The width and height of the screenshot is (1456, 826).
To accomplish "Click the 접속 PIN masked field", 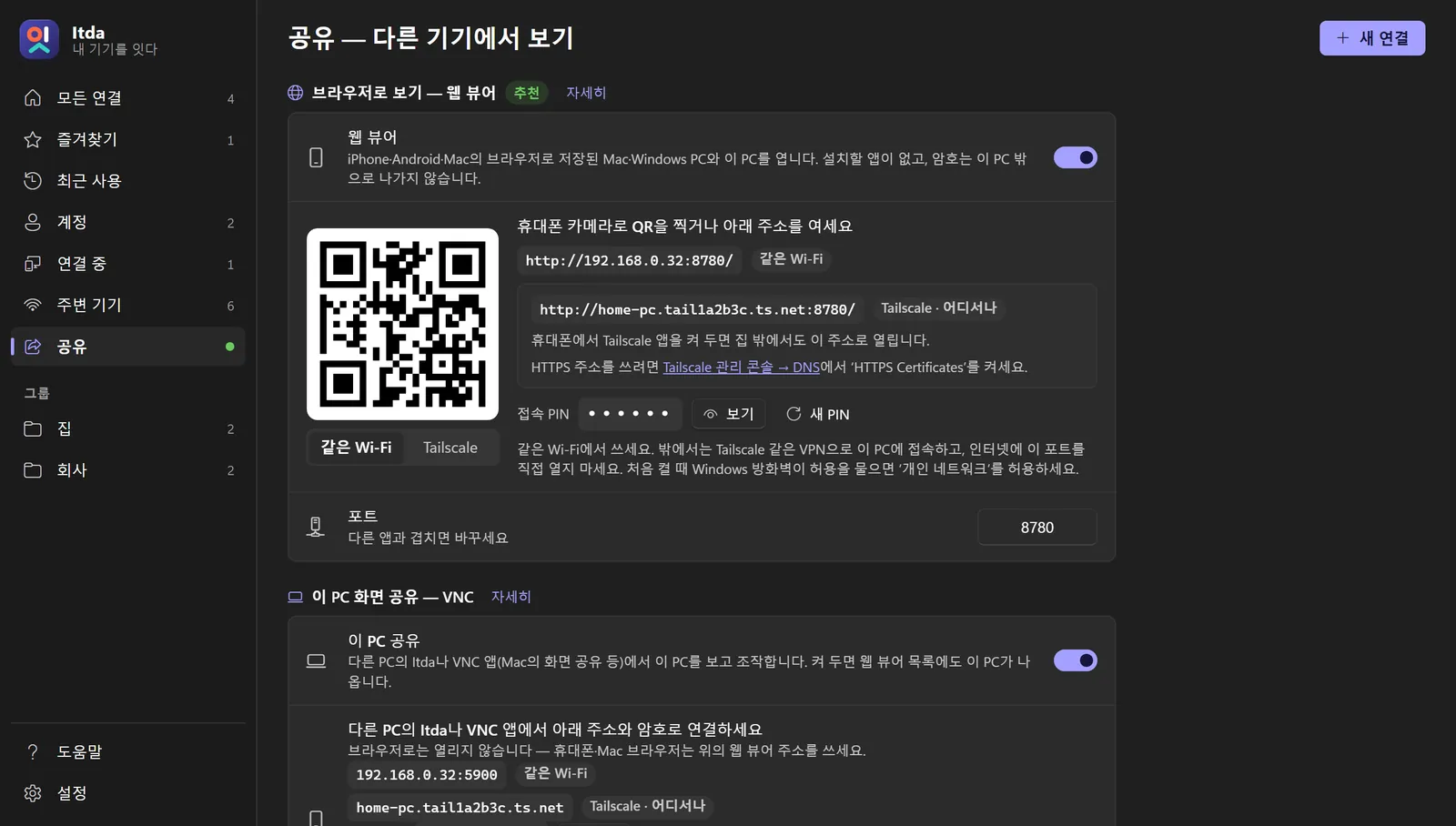I will tap(629, 414).
